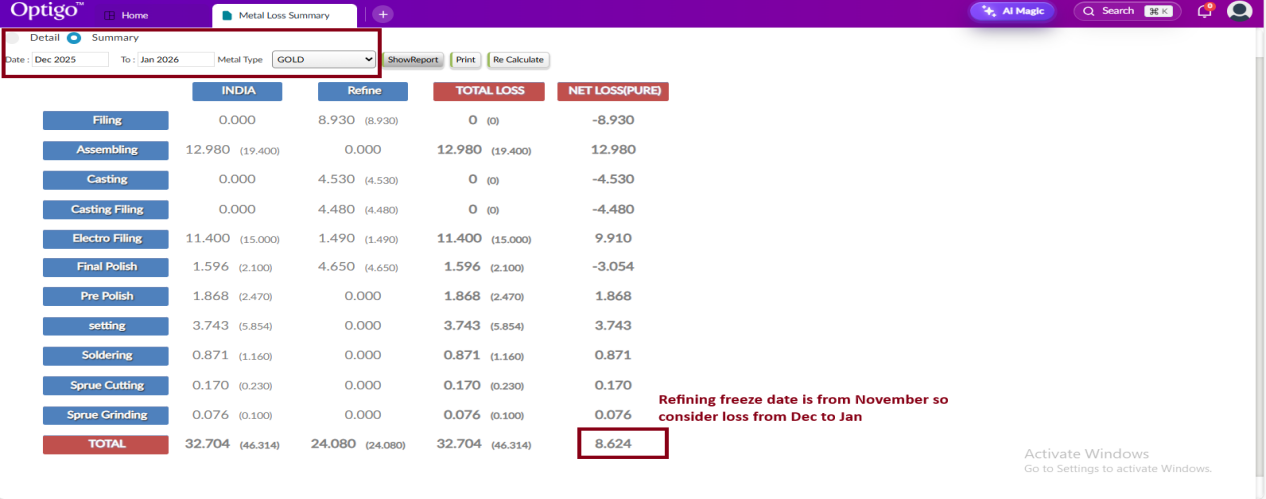Click the Re Calculate button
The width and height of the screenshot is (1266, 499).
(x=518, y=60)
